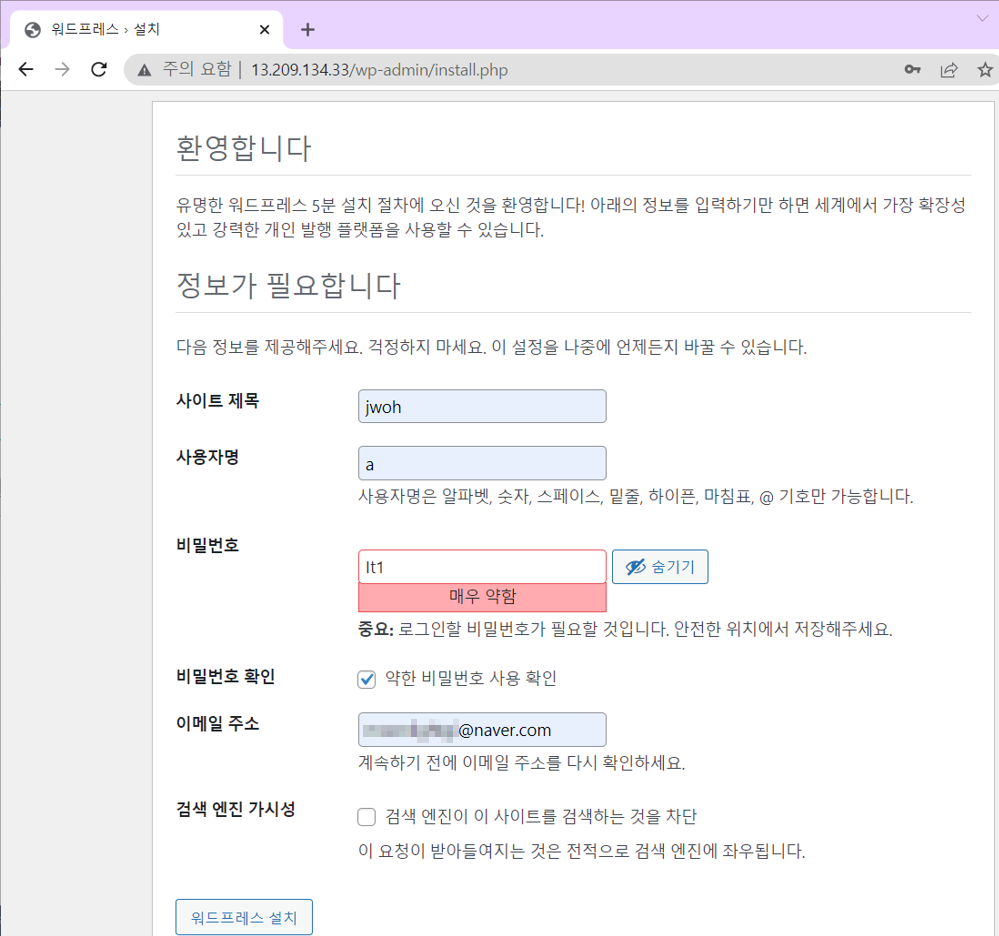Uncheck 약한 비밀번호 사용 확인 checkbox
This screenshot has height=936, width=999.
tap(366, 679)
